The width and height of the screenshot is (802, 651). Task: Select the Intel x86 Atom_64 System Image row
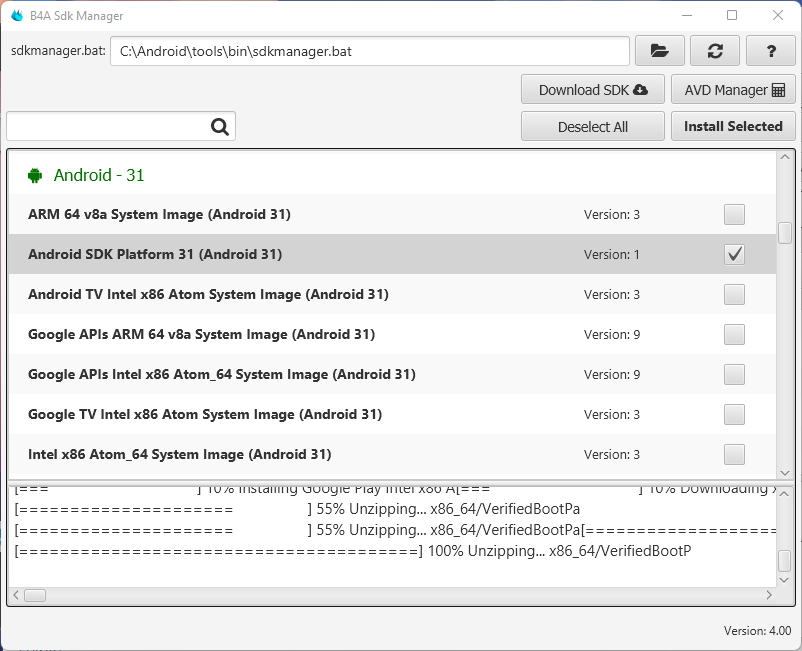[x=300, y=454]
